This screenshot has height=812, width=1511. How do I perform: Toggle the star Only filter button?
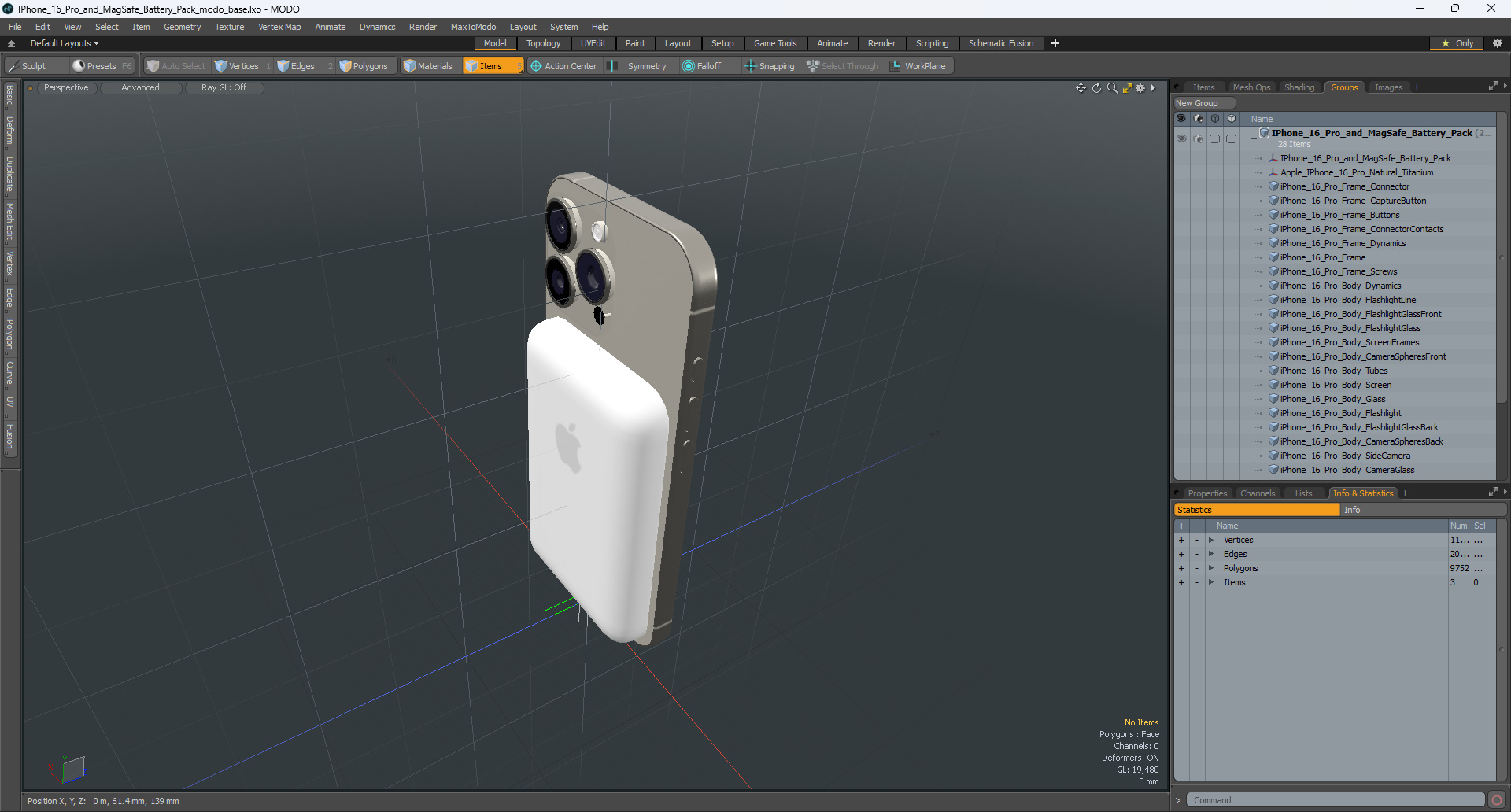[1457, 43]
